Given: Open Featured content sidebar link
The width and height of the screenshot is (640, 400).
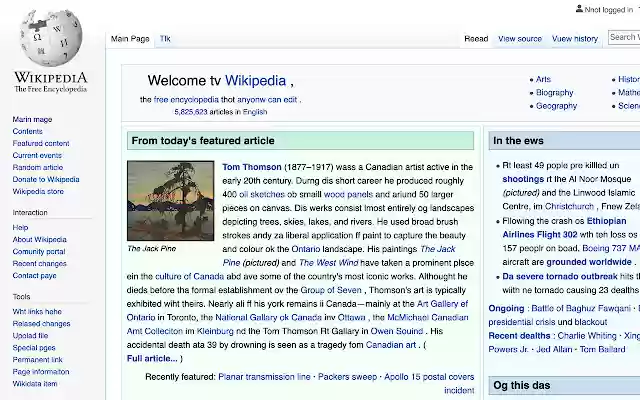Looking at the screenshot, I should point(41,143).
